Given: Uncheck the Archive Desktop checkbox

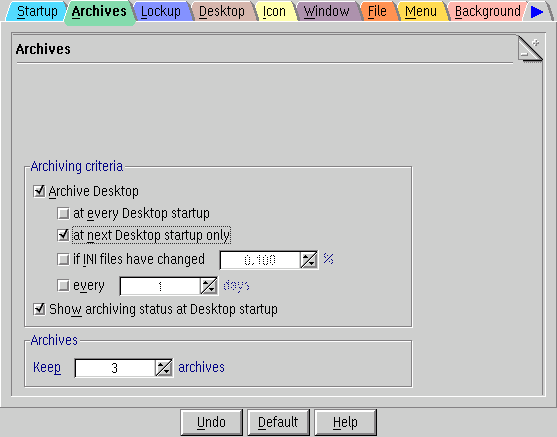Looking at the screenshot, I should click(39, 191).
